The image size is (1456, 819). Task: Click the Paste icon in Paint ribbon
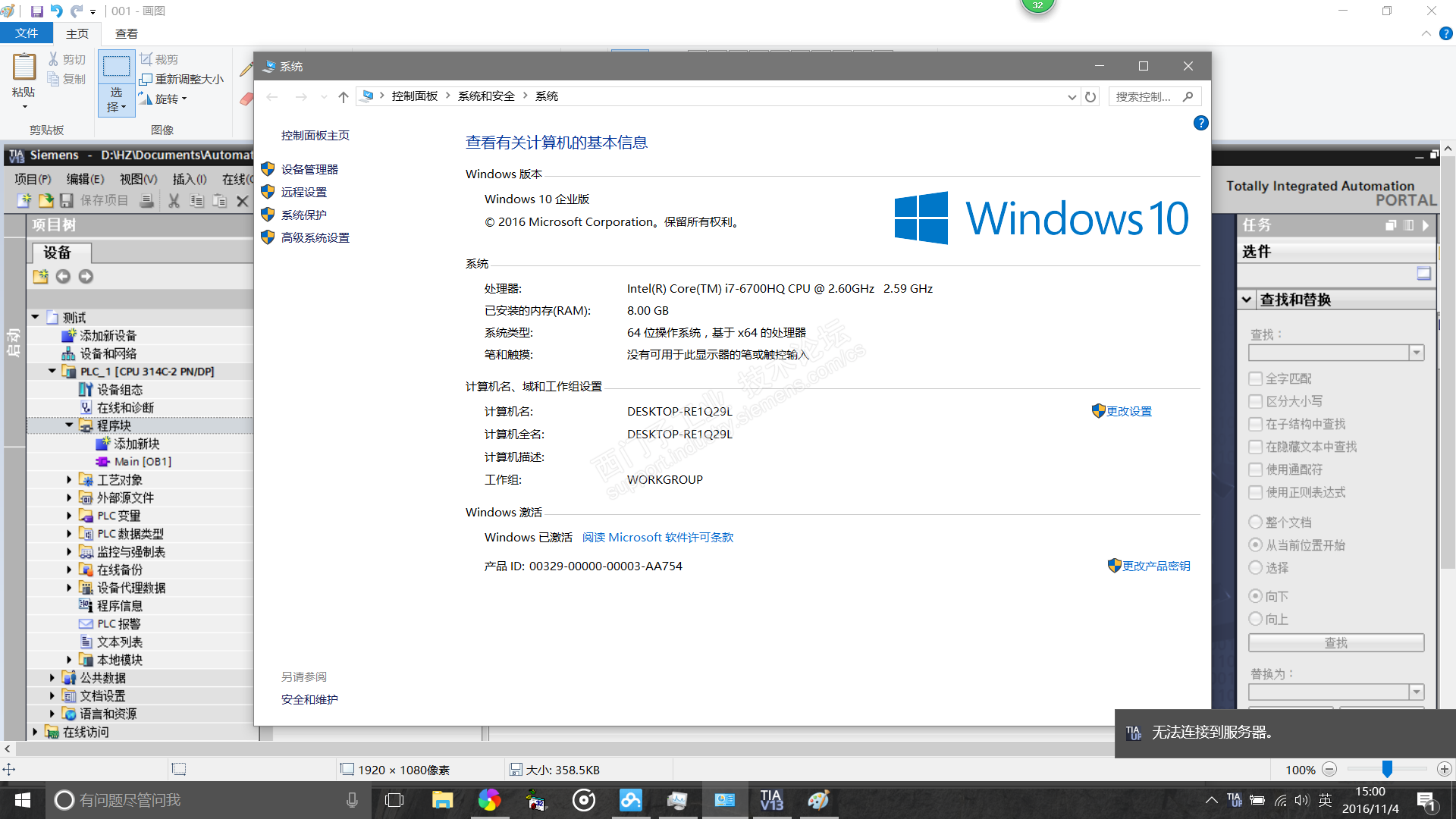click(24, 68)
